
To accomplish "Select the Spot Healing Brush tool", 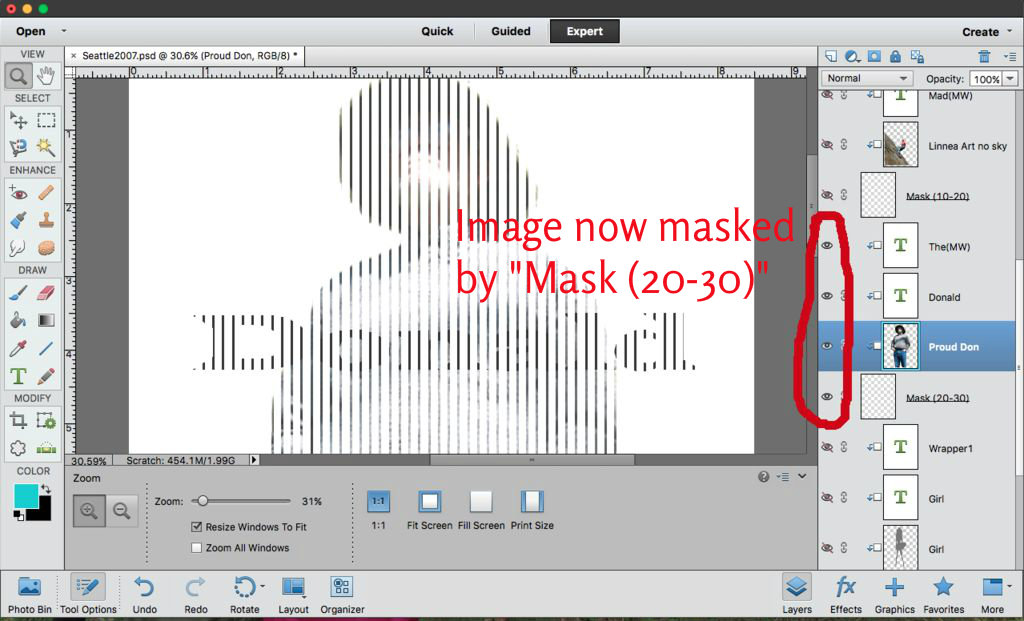I will (x=46, y=193).
